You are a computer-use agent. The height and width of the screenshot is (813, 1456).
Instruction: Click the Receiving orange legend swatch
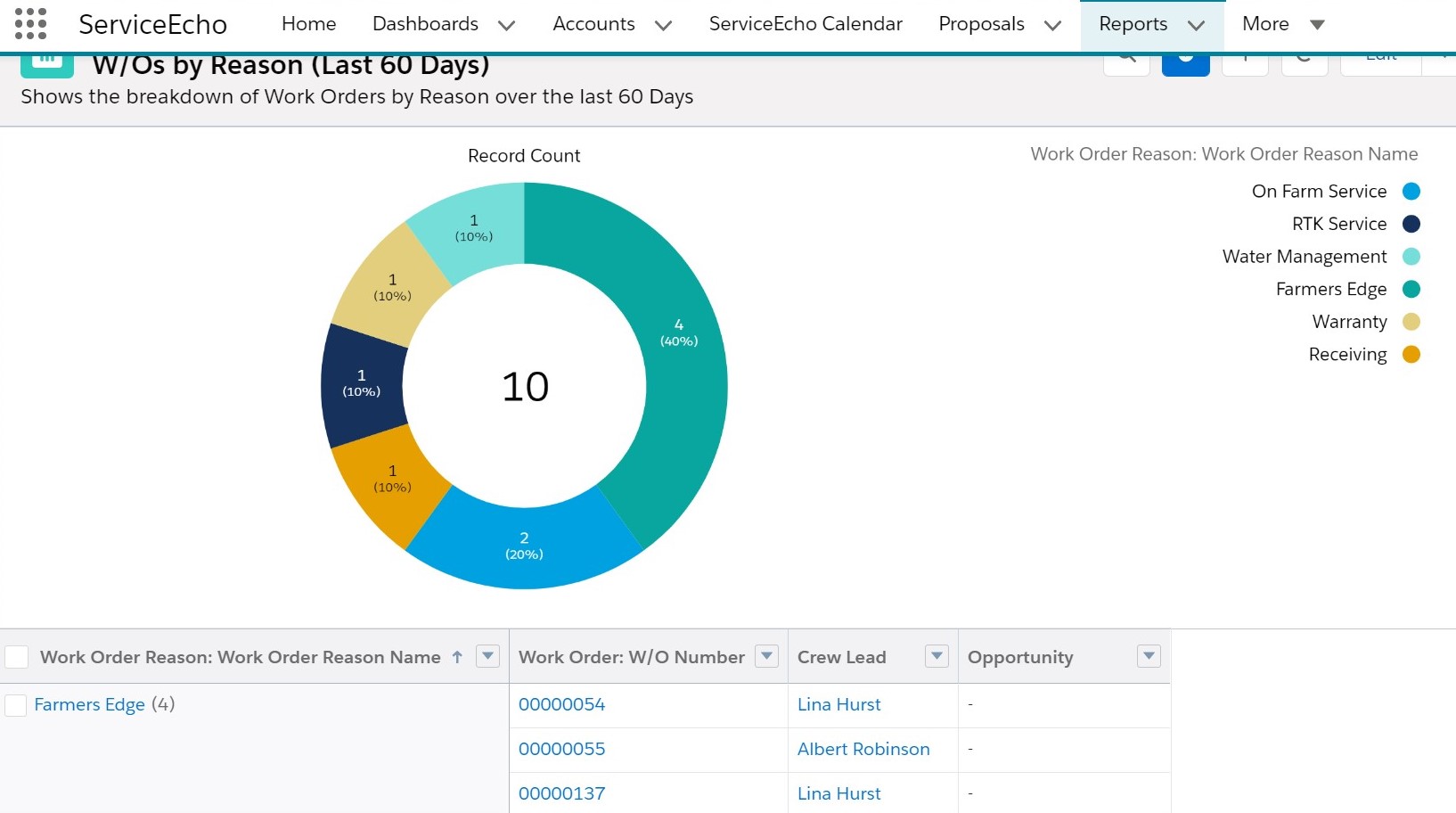[x=1411, y=355]
